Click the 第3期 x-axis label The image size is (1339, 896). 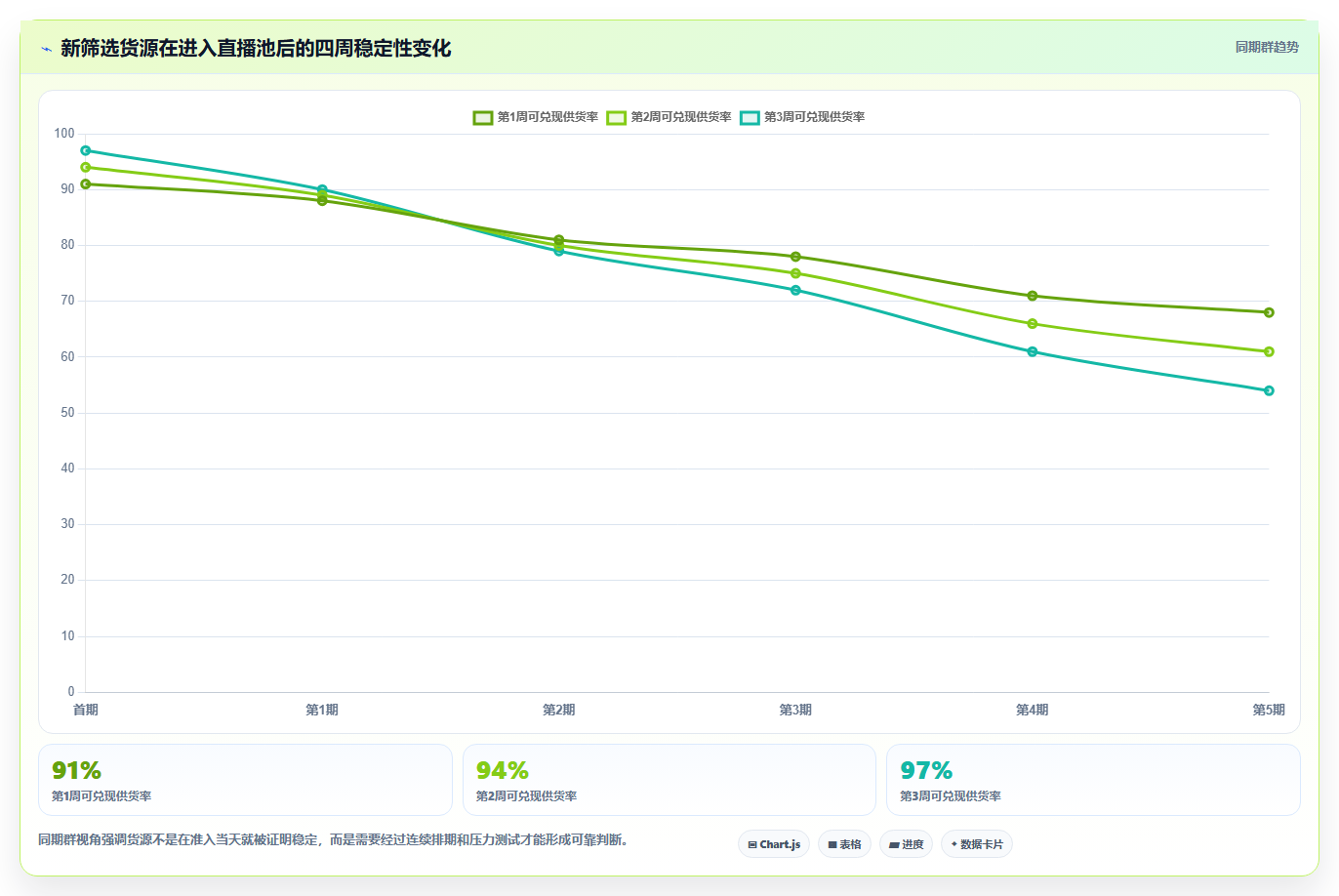tap(795, 710)
